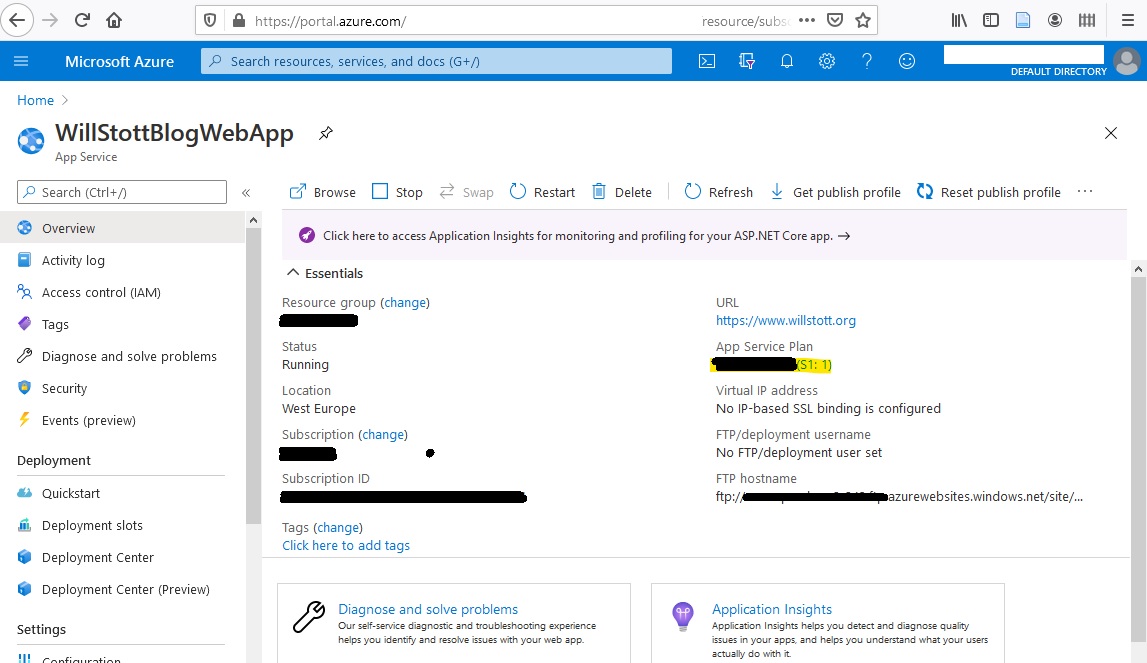Send feedback via smiley icon

tap(906, 61)
